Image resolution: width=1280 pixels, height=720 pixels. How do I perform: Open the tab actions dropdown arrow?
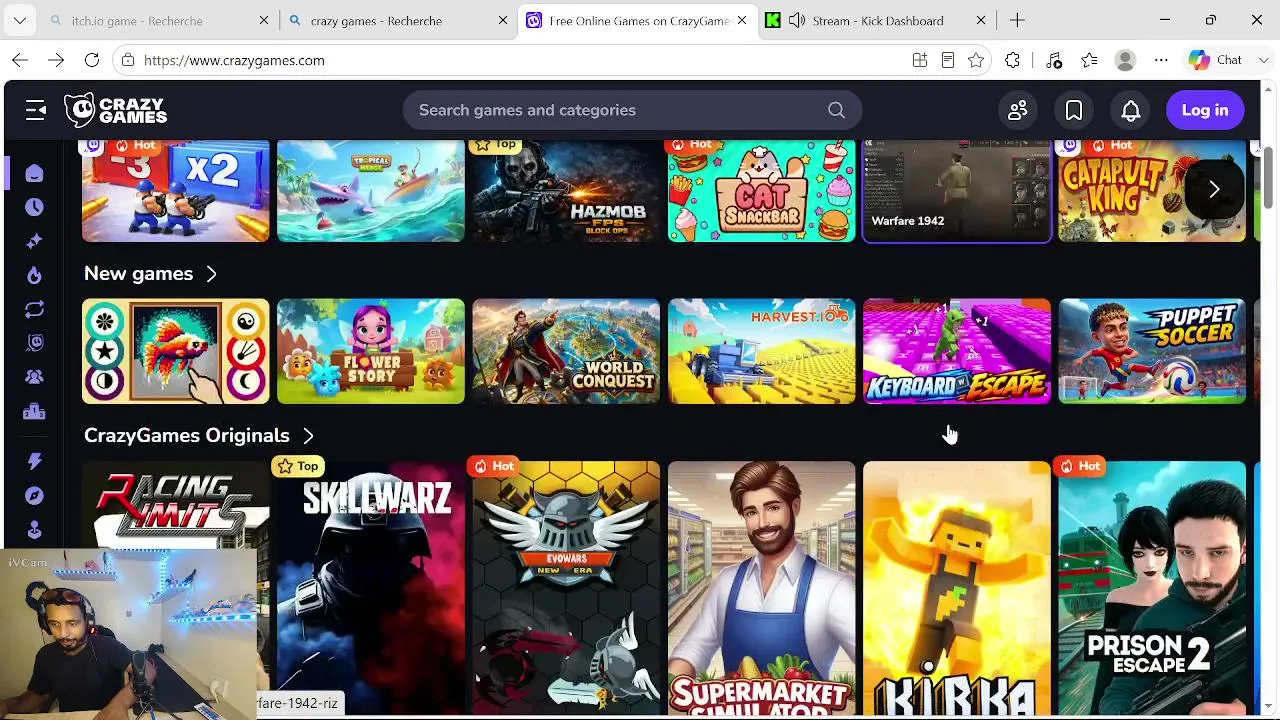click(x=20, y=20)
